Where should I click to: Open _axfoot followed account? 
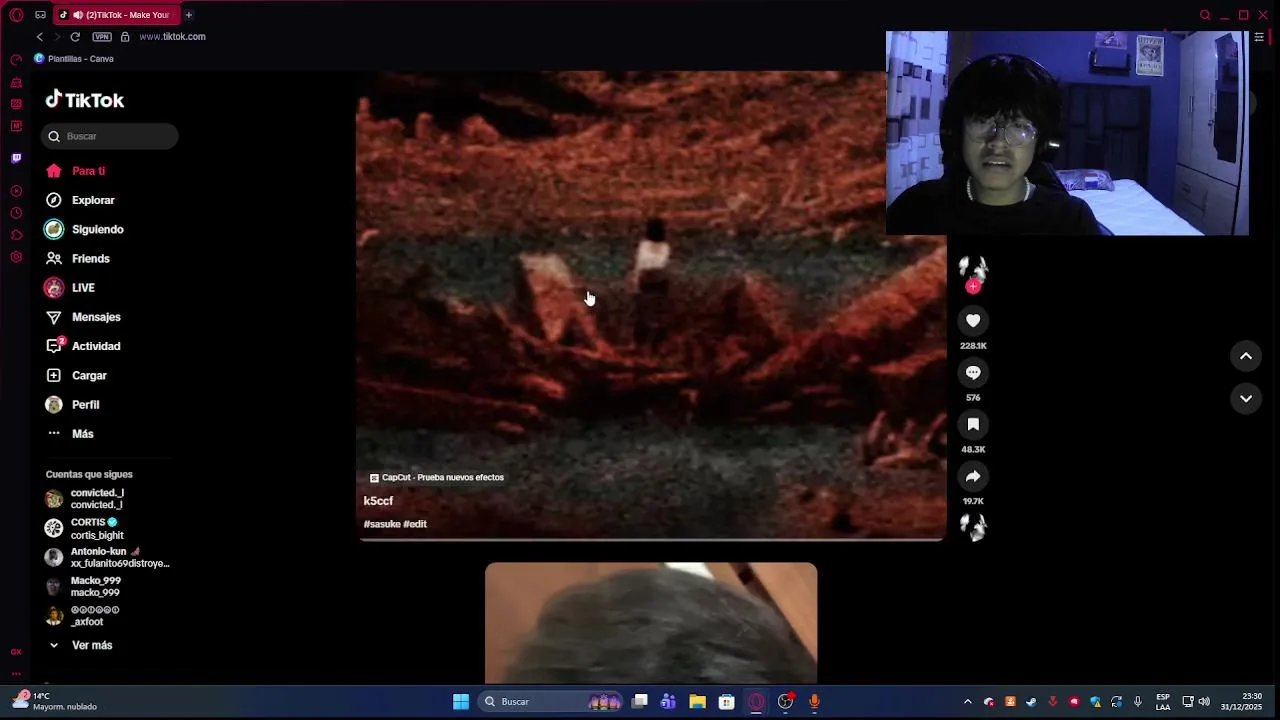point(83,615)
